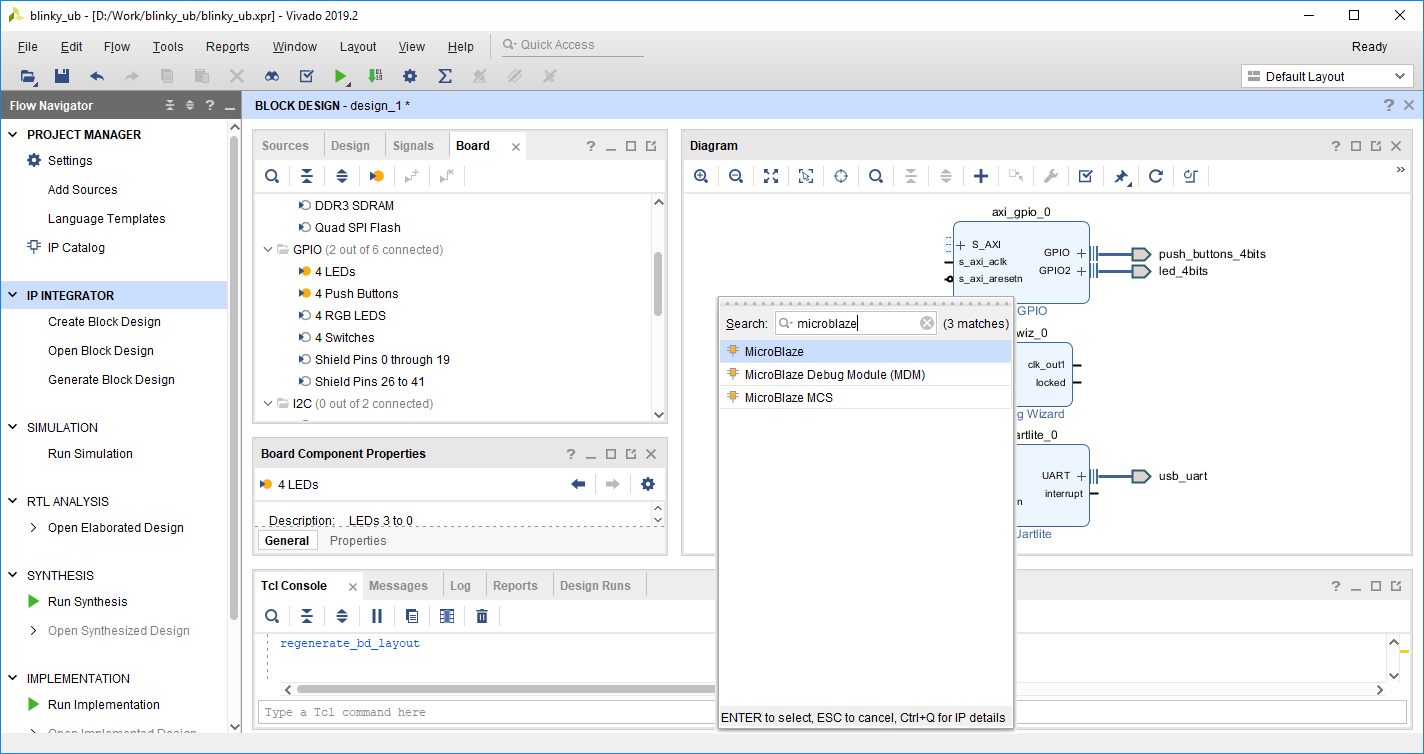This screenshot has height=754, width=1424.
Task: Click Generate Block Design
Action: (x=111, y=380)
